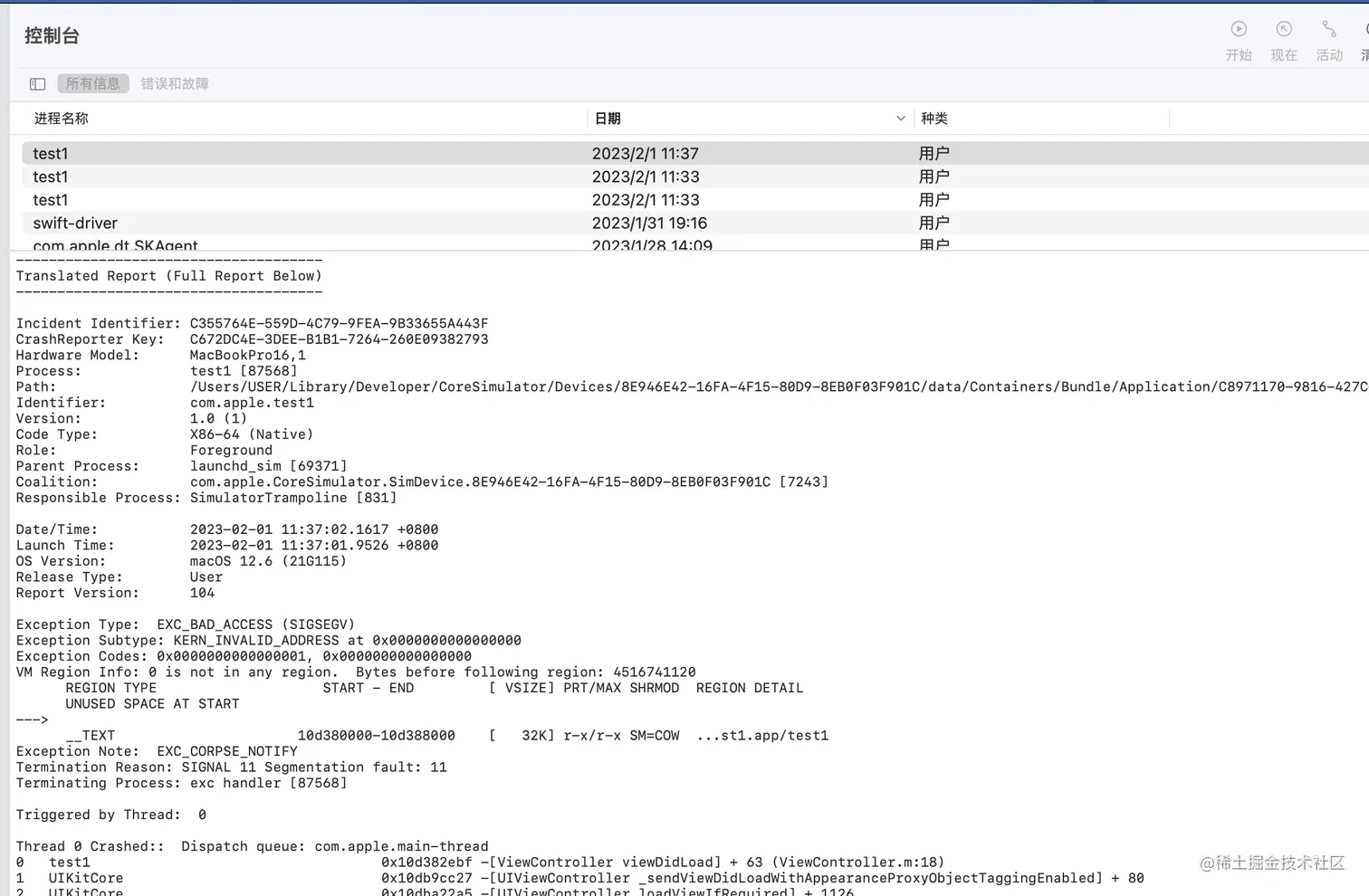Viewport: 1369px width, 896px height.
Task: Click the Date/Time 11:37:02.1617 value
Action: pos(314,529)
